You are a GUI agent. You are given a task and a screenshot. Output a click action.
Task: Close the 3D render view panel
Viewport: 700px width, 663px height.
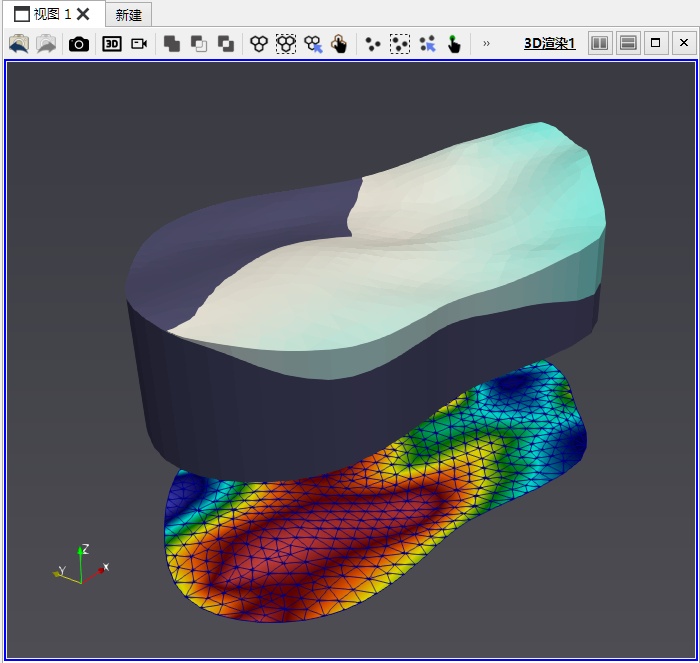click(684, 43)
